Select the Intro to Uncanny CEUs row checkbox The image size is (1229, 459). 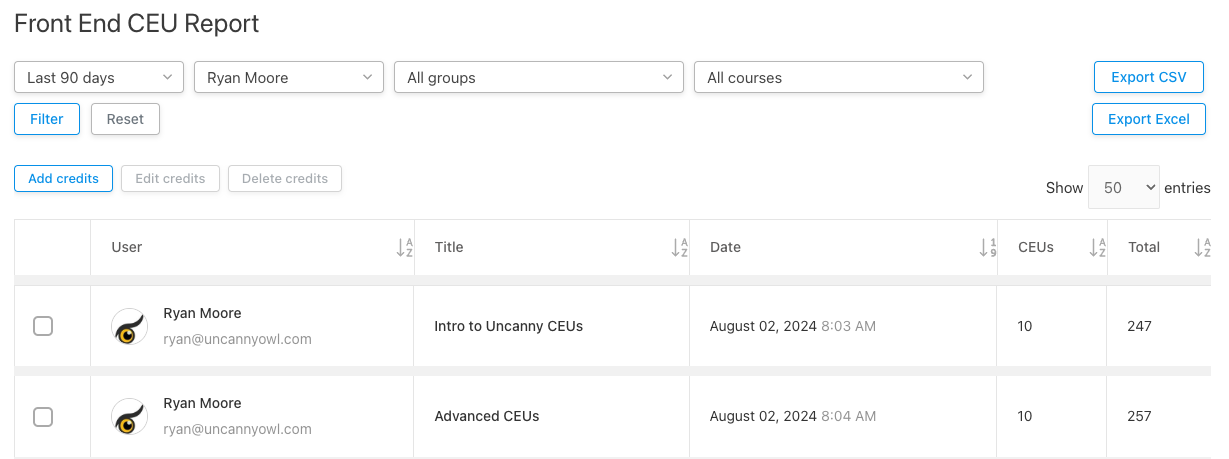coord(43,326)
